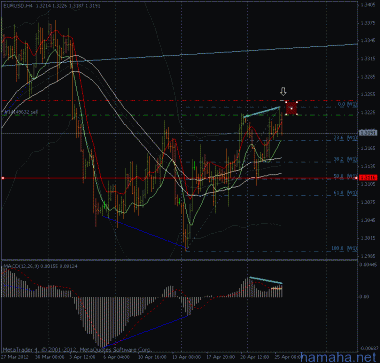This screenshot has width=380, height=363.
Task: Select the 23.6 Fibonacci level label
Action: pyautogui.click(x=345, y=137)
